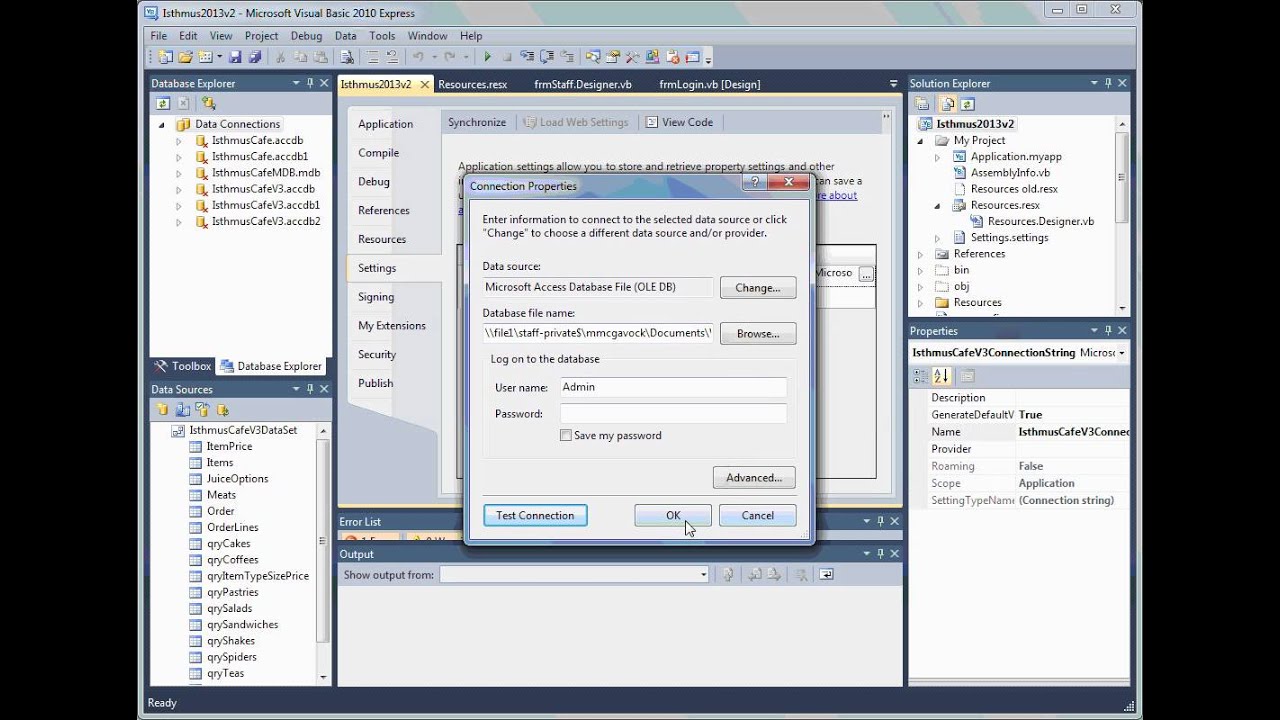Expand IsthmusCafeMDB.mdb connection node
This screenshot has width=1280, height=720.
coord(179,173)
